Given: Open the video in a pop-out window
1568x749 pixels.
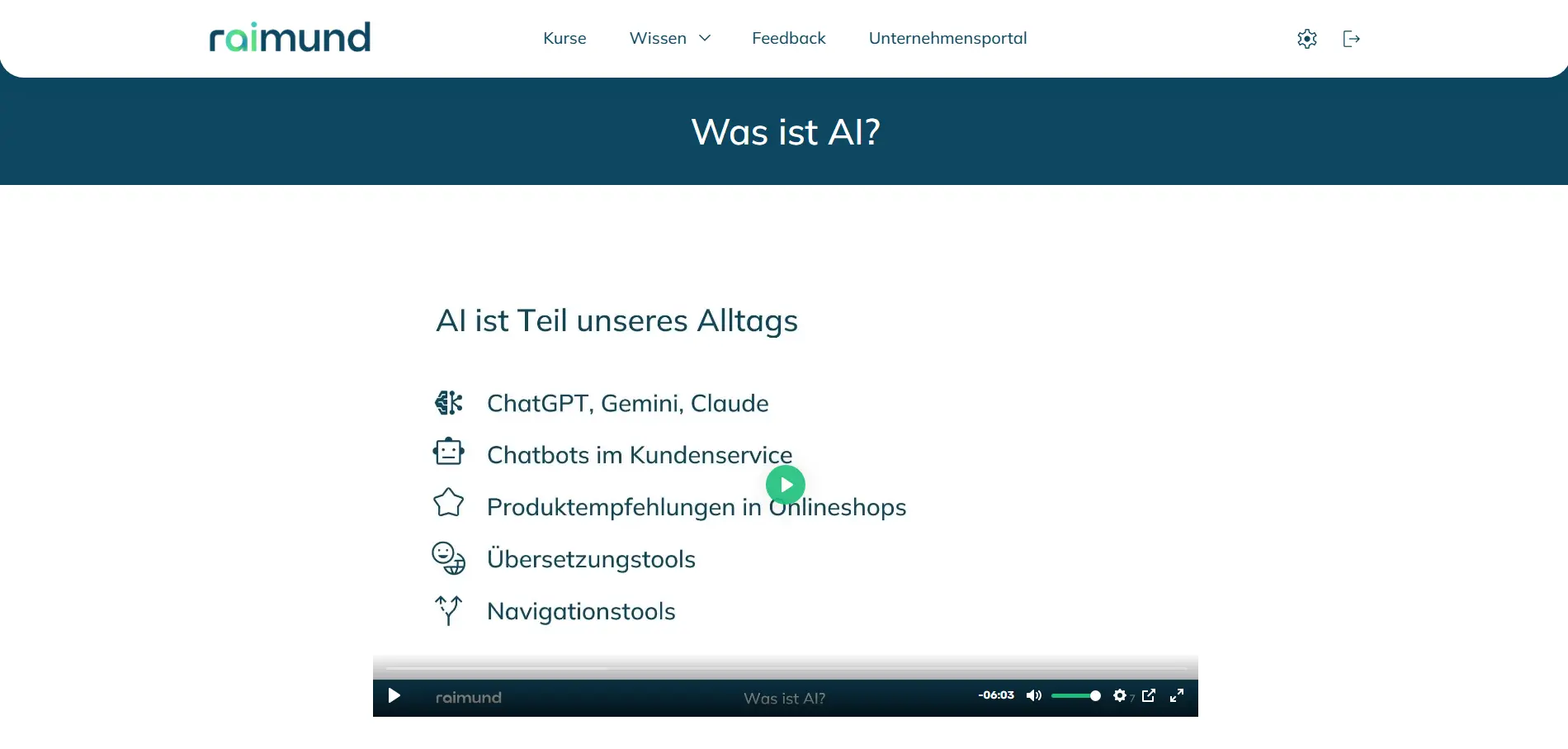Looking at the screenshot, I should click(x=1149, y=695).
